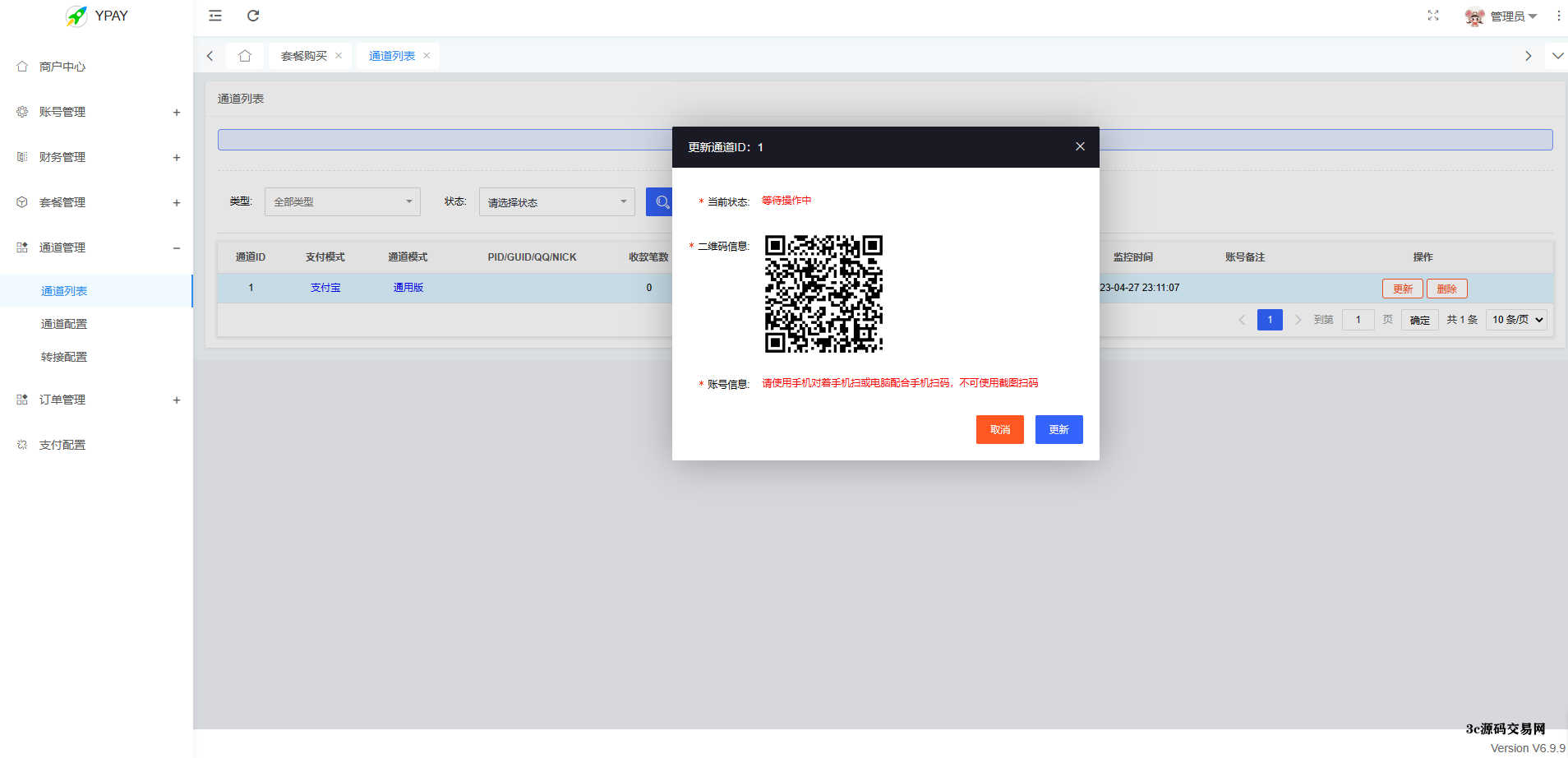Open tab options dropdown chevron
1568x758 pixels.
pyautogui.click(x=1557, y=56)
